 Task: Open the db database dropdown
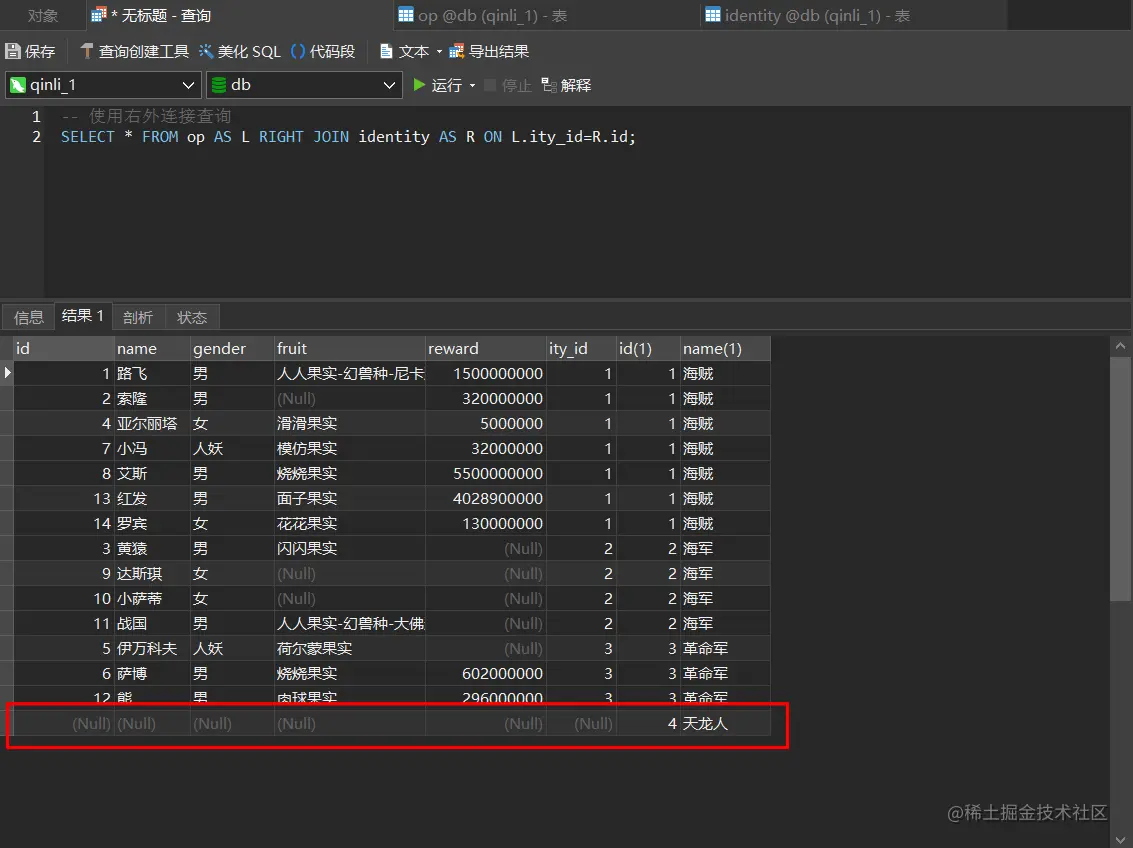click(304, 85)
